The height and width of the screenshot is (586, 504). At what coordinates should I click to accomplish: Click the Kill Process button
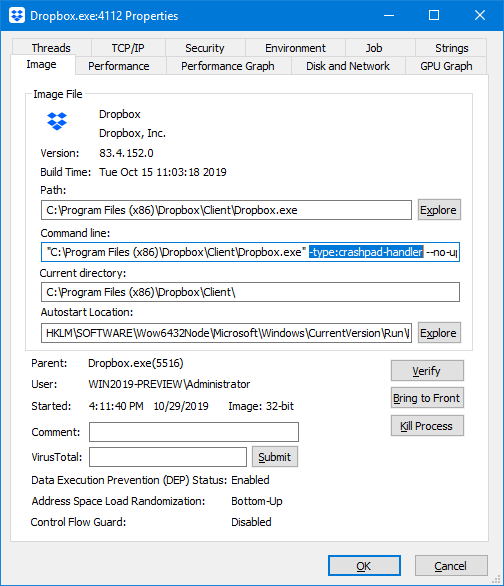click(427, 426)
